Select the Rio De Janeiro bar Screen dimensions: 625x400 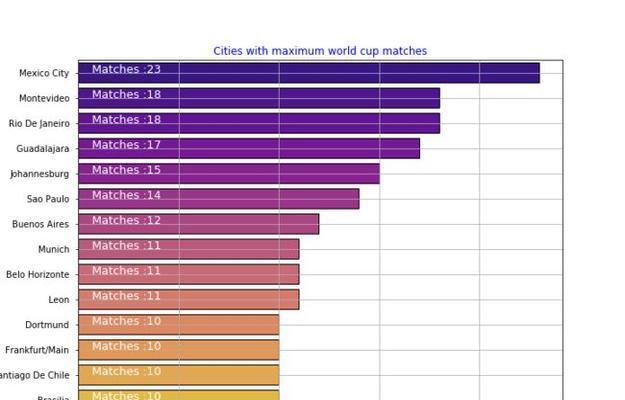point(259,123)
